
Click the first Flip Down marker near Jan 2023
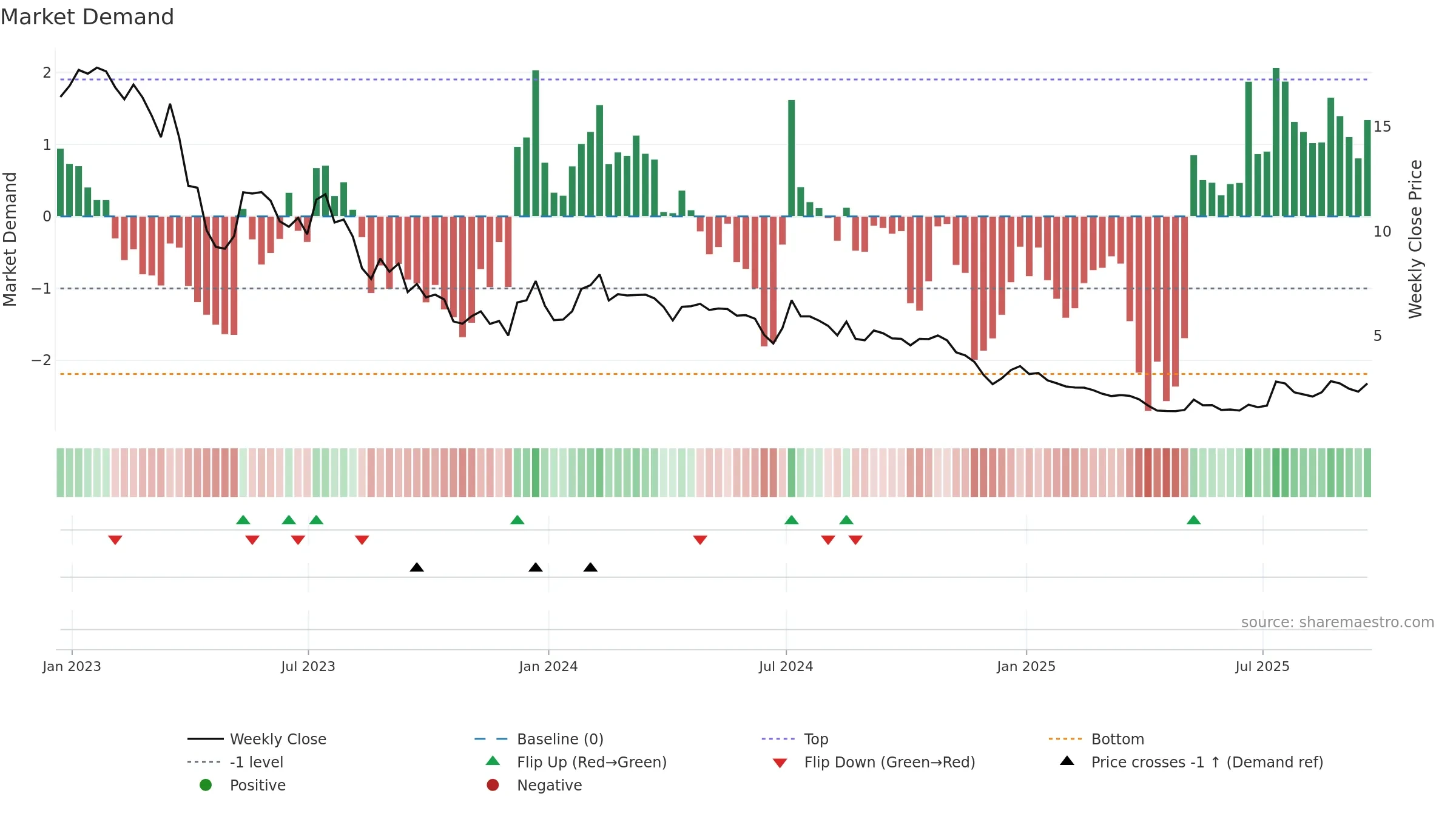tap(115, 540)
